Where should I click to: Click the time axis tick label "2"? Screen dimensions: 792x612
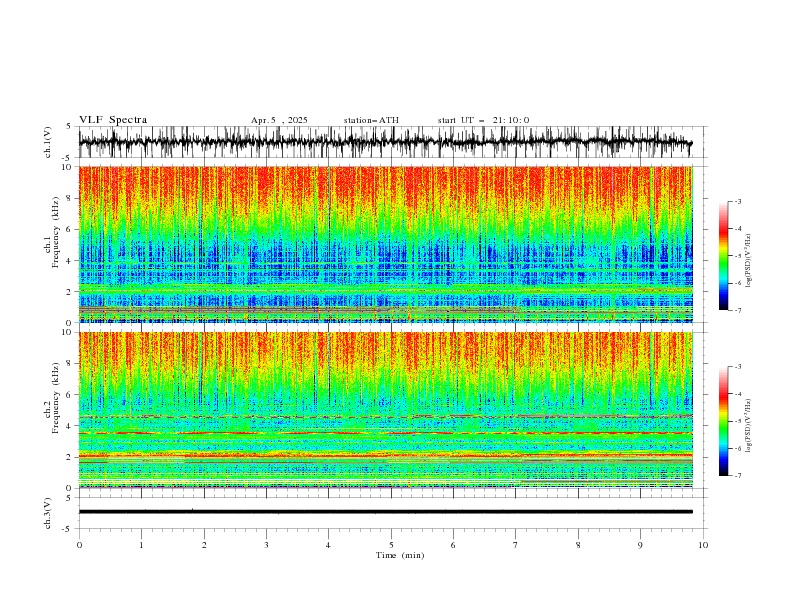tap(204, 545)
